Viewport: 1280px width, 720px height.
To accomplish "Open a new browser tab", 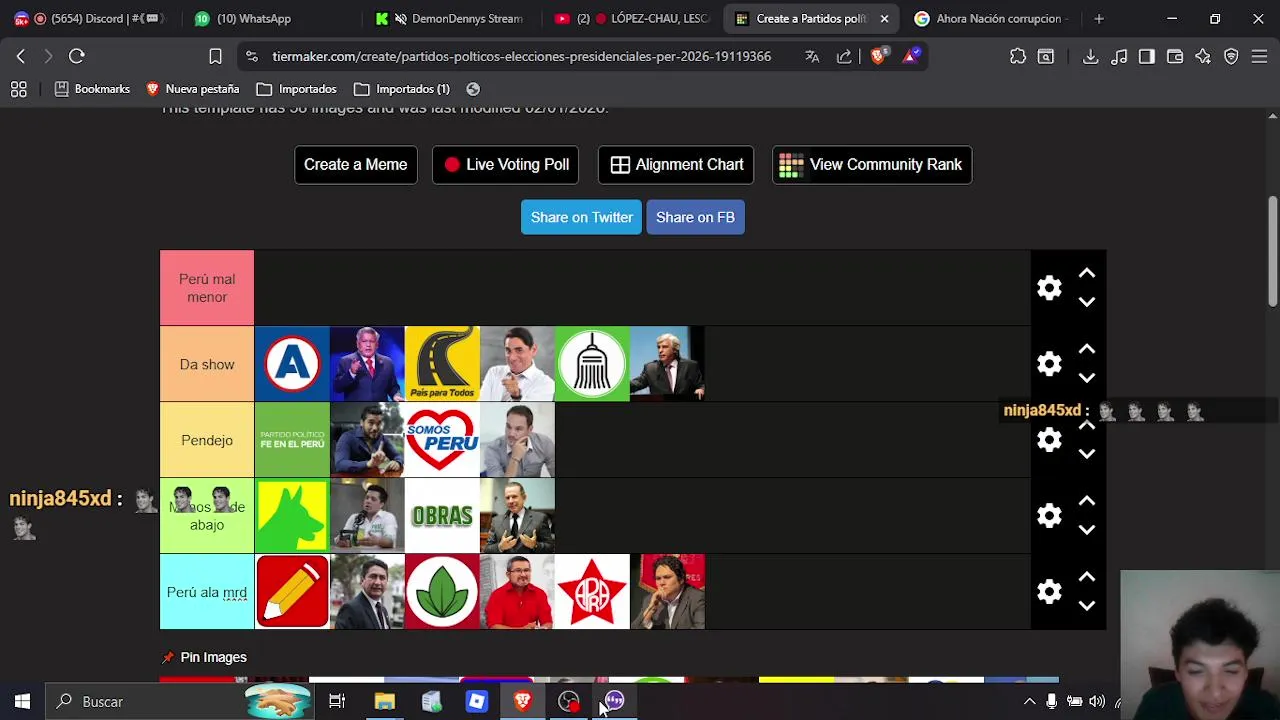I will tap(1099, 18).
